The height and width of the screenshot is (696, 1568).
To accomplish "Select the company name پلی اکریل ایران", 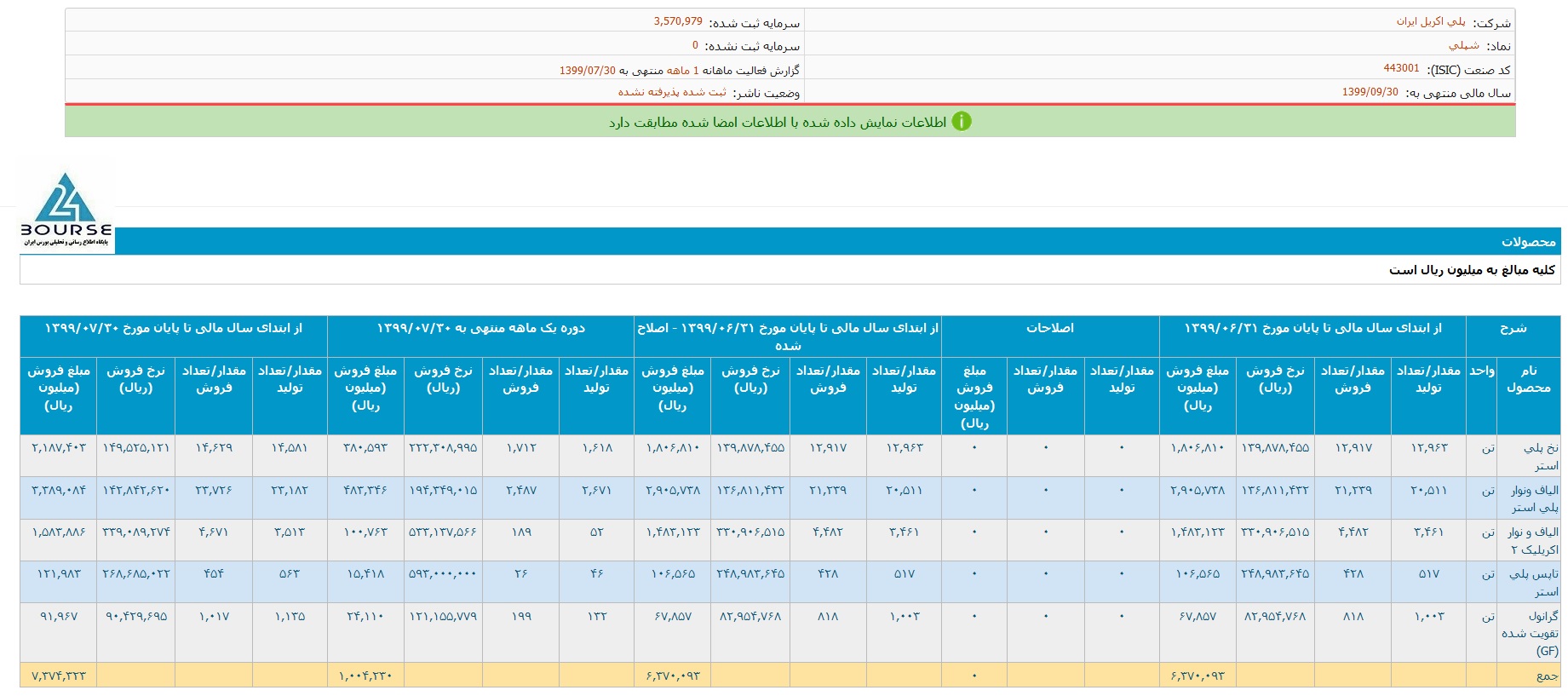I will (x=1431, y=21).
